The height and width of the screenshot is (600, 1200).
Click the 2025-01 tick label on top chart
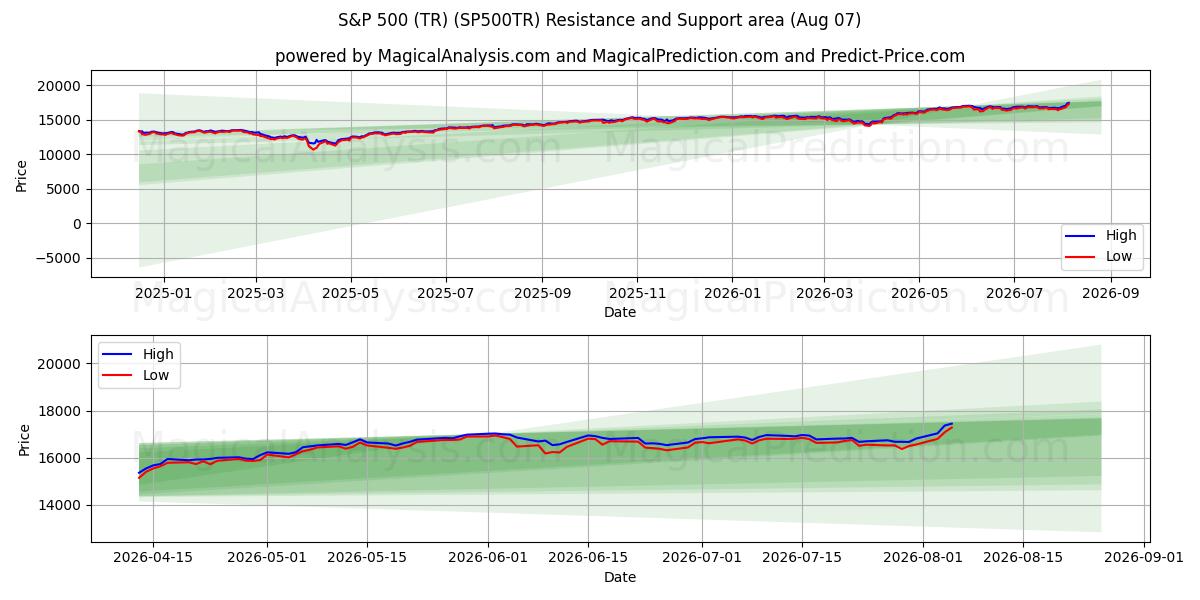[162, 294]
